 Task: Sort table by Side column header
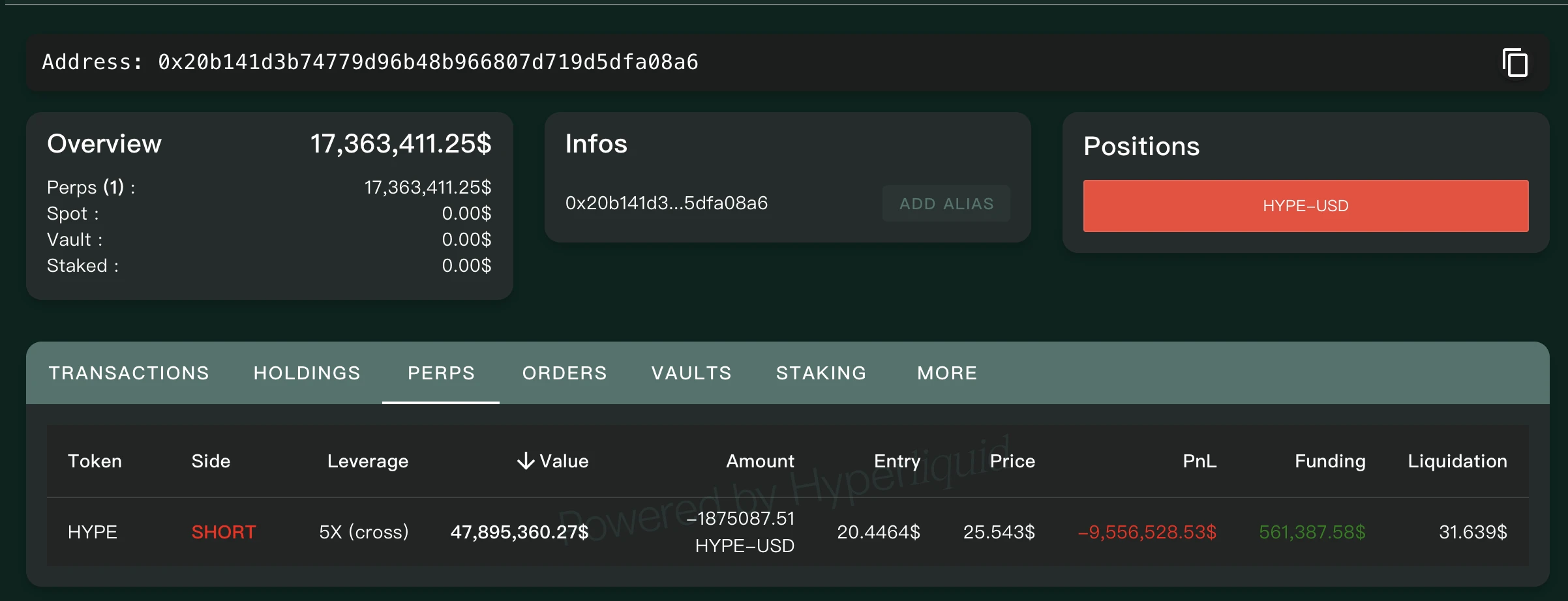point(211,462)
